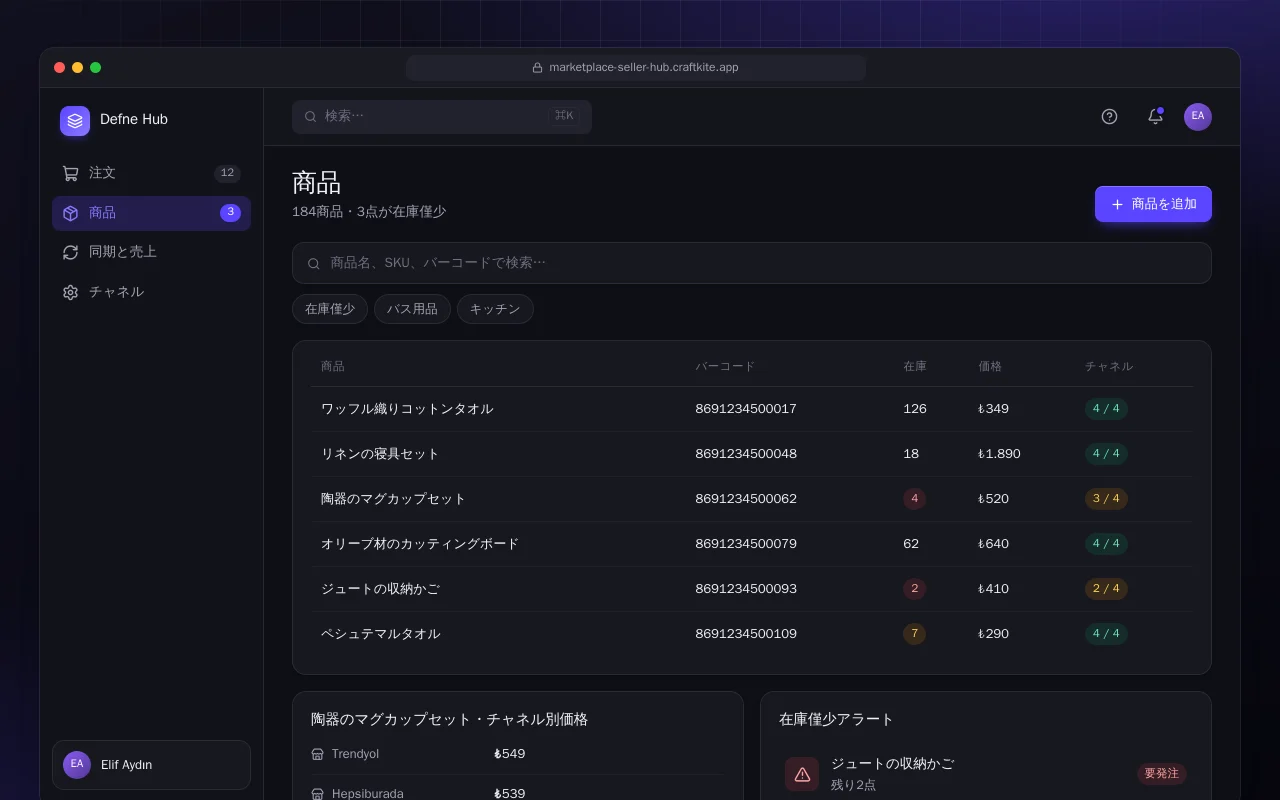Click barcode 8691234500062
The image size is (1280, 800).
746,499
